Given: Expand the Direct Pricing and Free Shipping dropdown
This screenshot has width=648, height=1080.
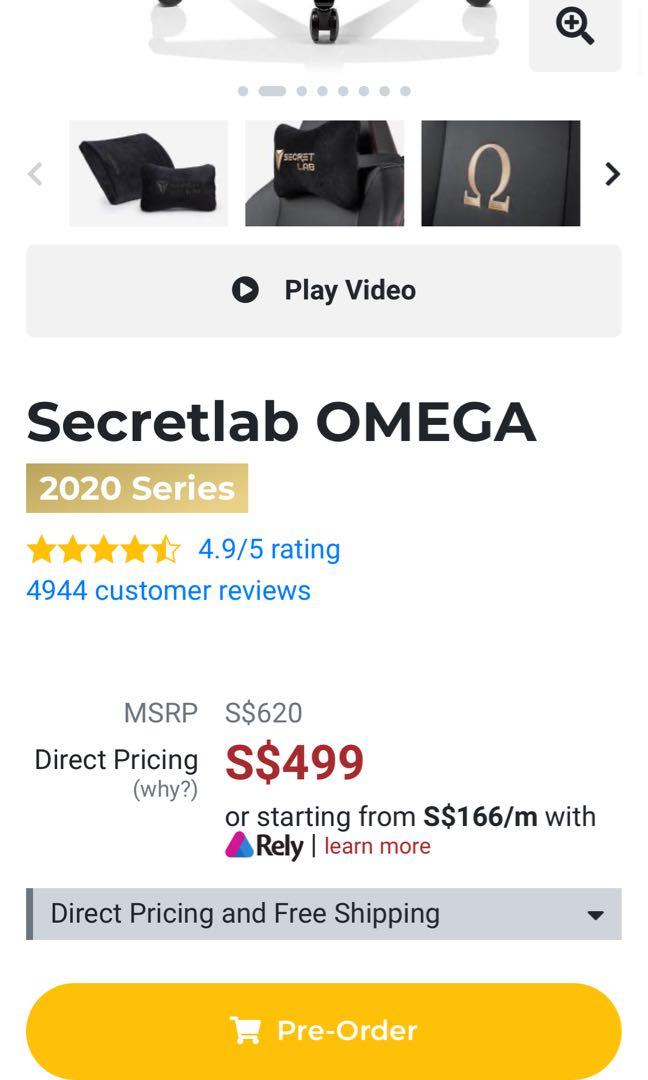Looking at the screenshot, I should point(324,913).
